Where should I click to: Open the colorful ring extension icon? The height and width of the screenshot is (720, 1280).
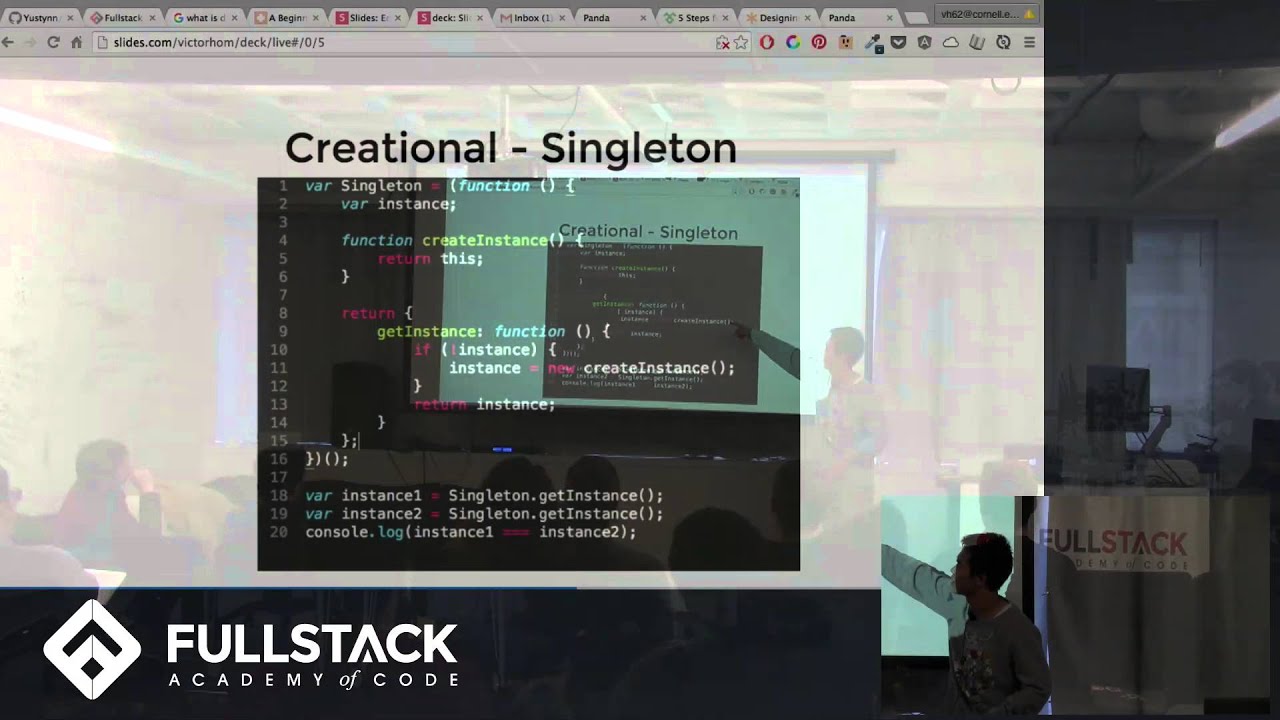point(793,42)
